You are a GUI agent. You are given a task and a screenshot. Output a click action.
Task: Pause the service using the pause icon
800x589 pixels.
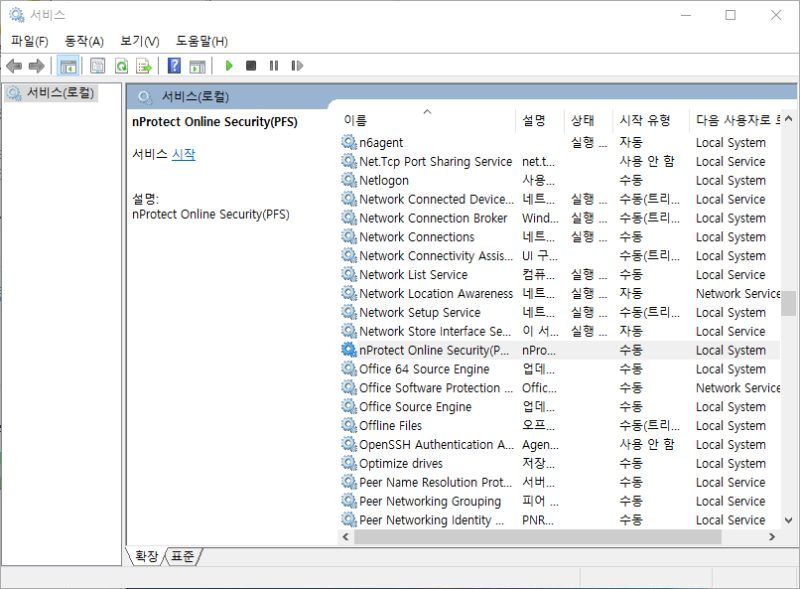tap(274, 66)
